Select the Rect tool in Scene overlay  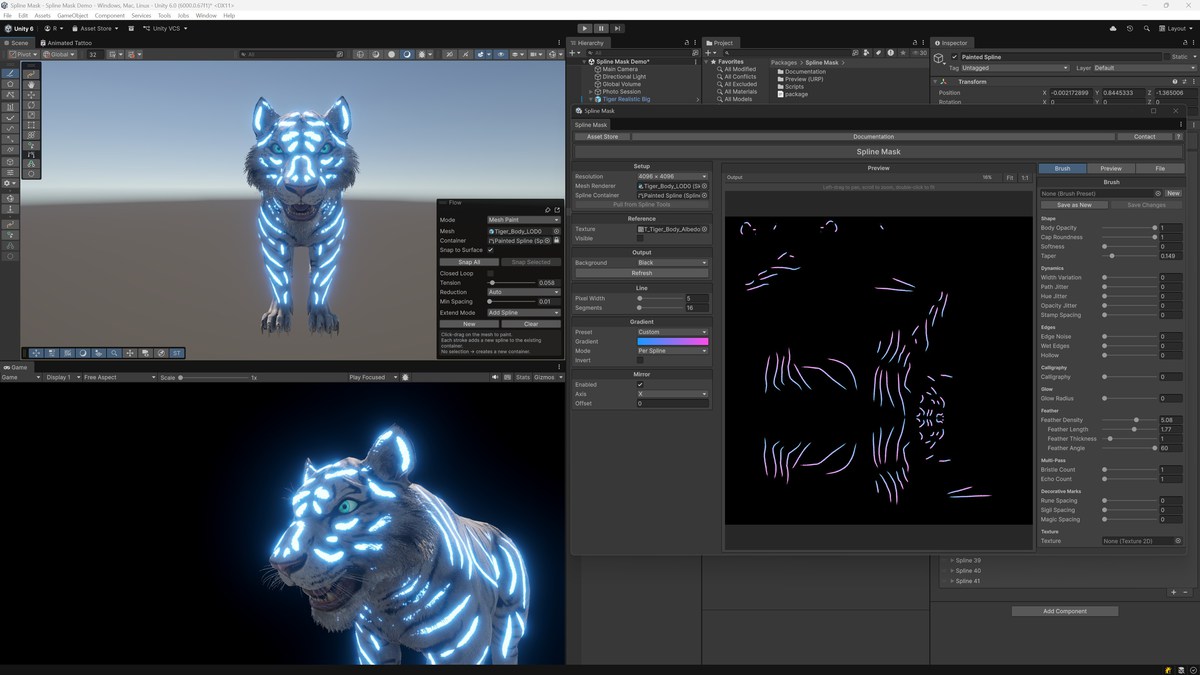click(x=31, y=126)
